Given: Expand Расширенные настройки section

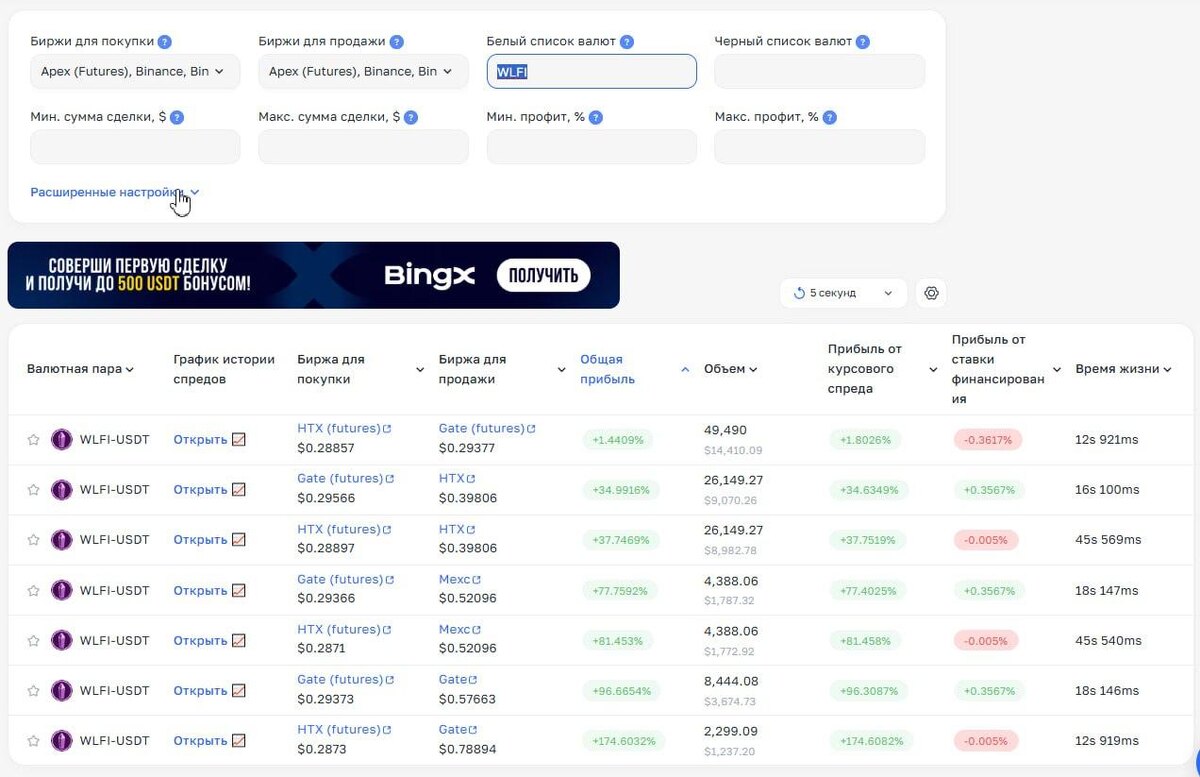Looking at the screenshot, I should (115, 192).
